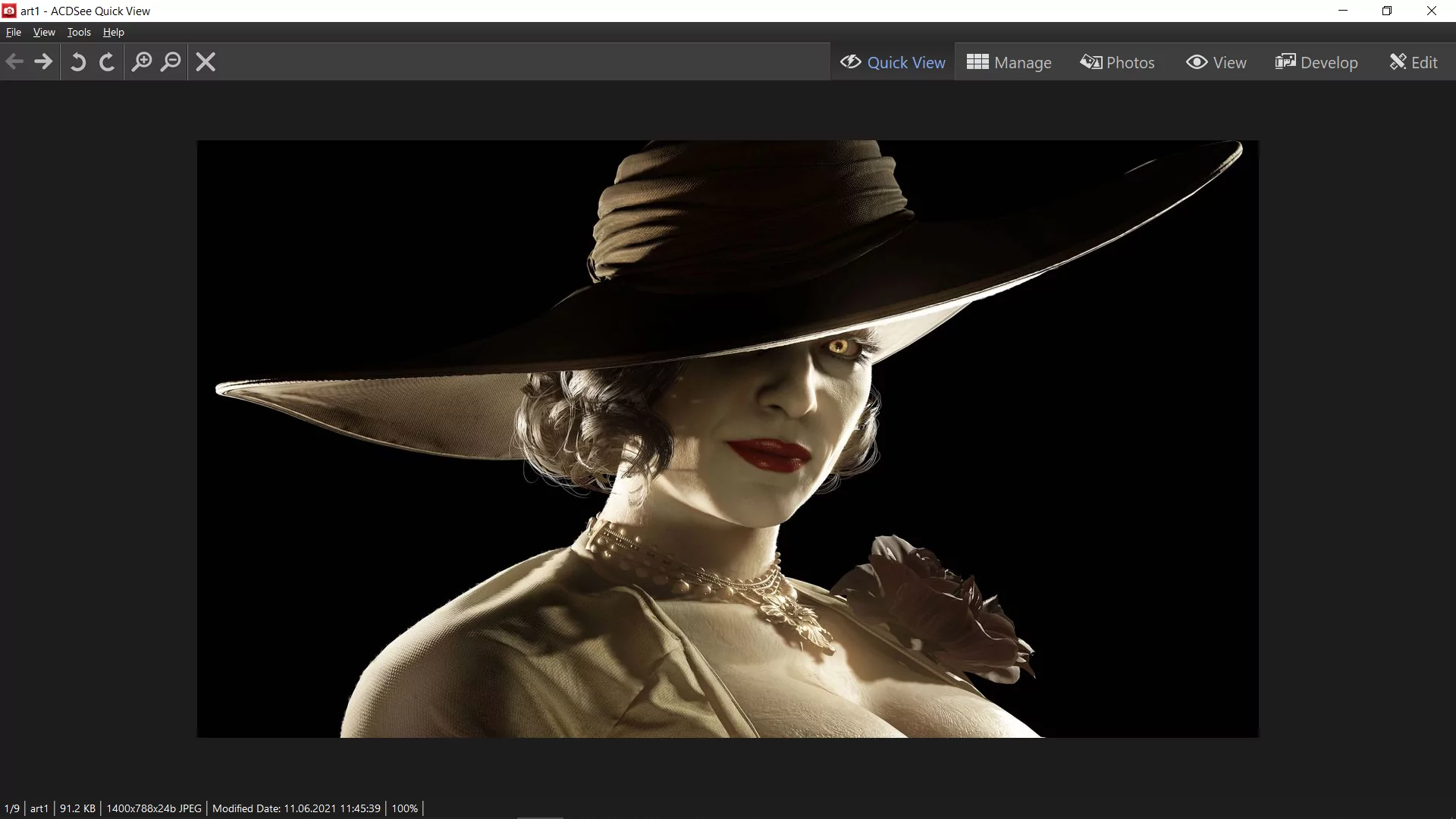Switch to Manage mode
Image resolution: width=1456 pixels, height=819 pixels.
1009,62
